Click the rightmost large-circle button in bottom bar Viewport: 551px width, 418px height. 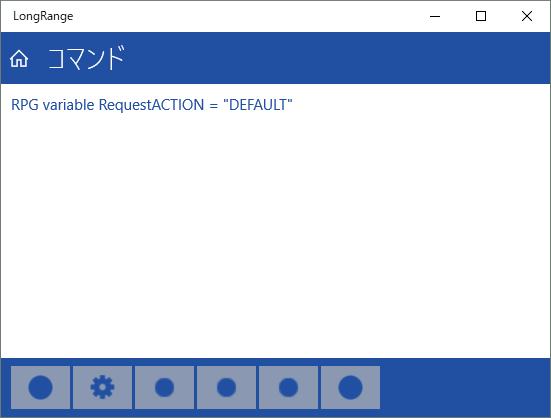[350, 387]
